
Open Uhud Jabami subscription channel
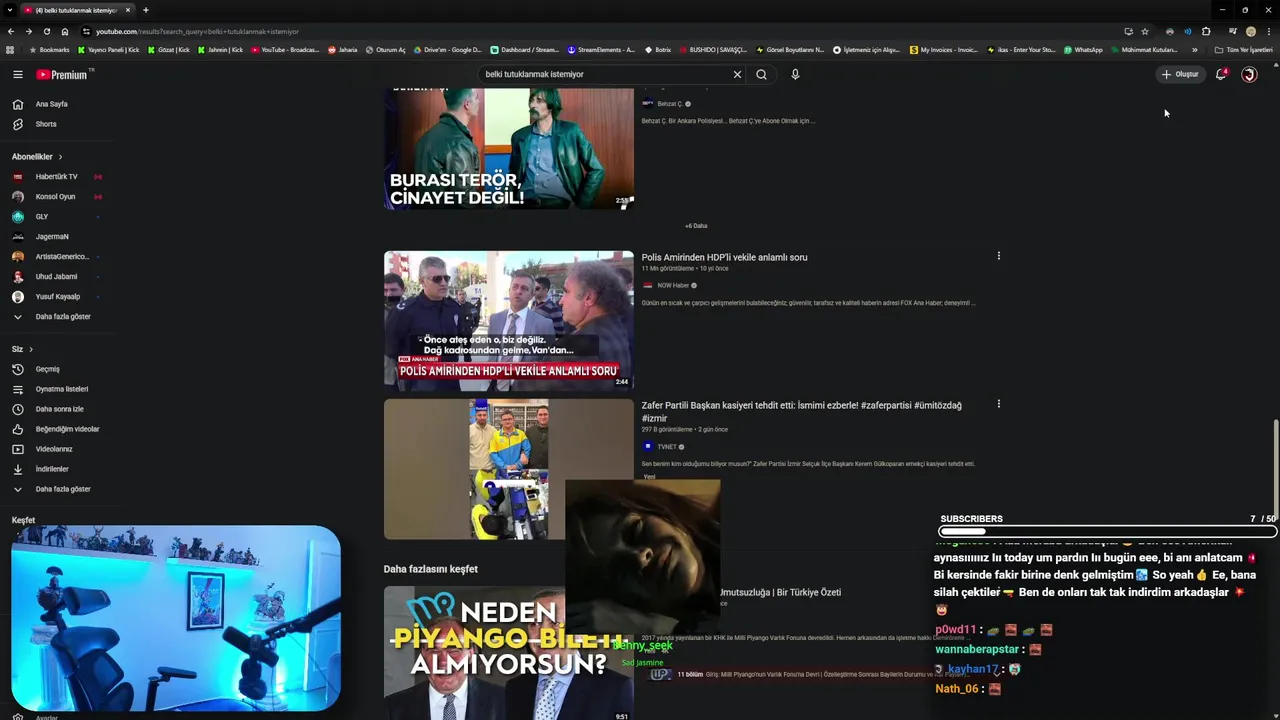click(56, 277)
